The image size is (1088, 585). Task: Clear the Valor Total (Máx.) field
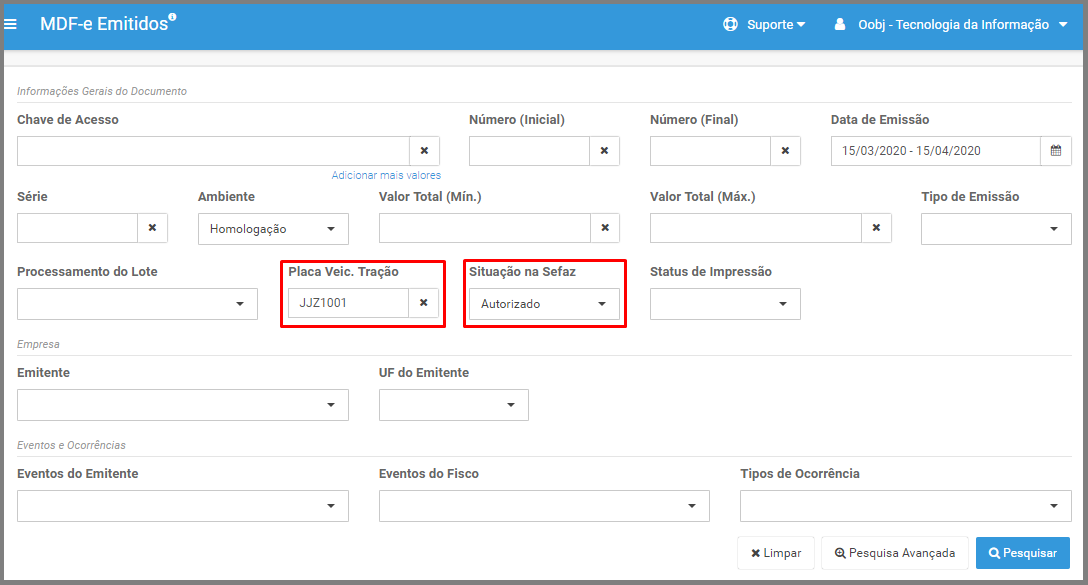tap(876, 228)
